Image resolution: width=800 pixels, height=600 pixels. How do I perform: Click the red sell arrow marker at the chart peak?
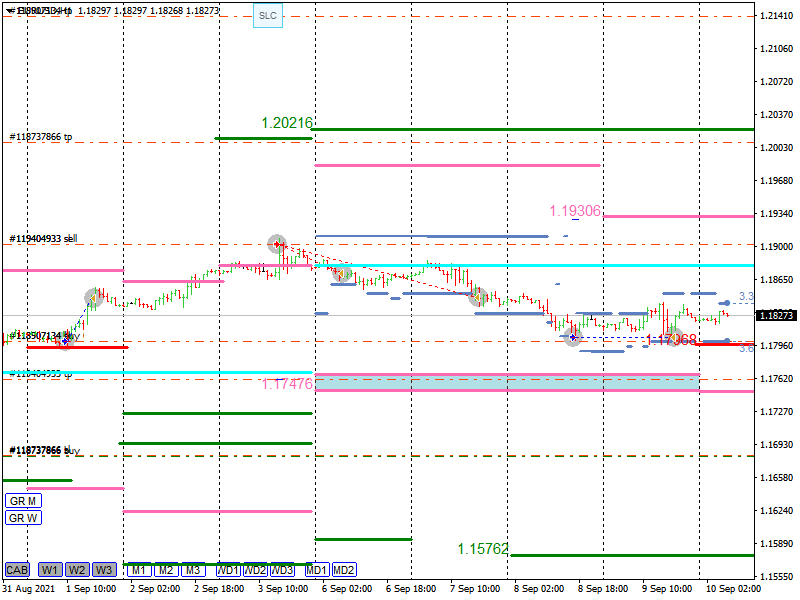pos(277,243)
